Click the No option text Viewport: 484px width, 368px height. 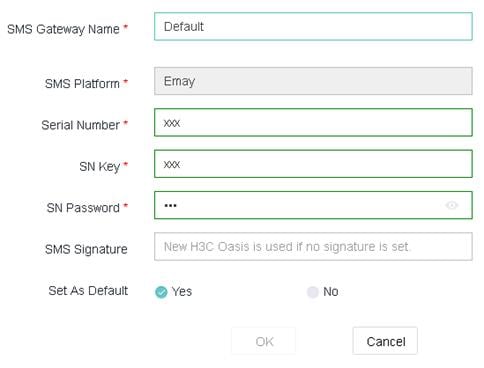(331, 292)
